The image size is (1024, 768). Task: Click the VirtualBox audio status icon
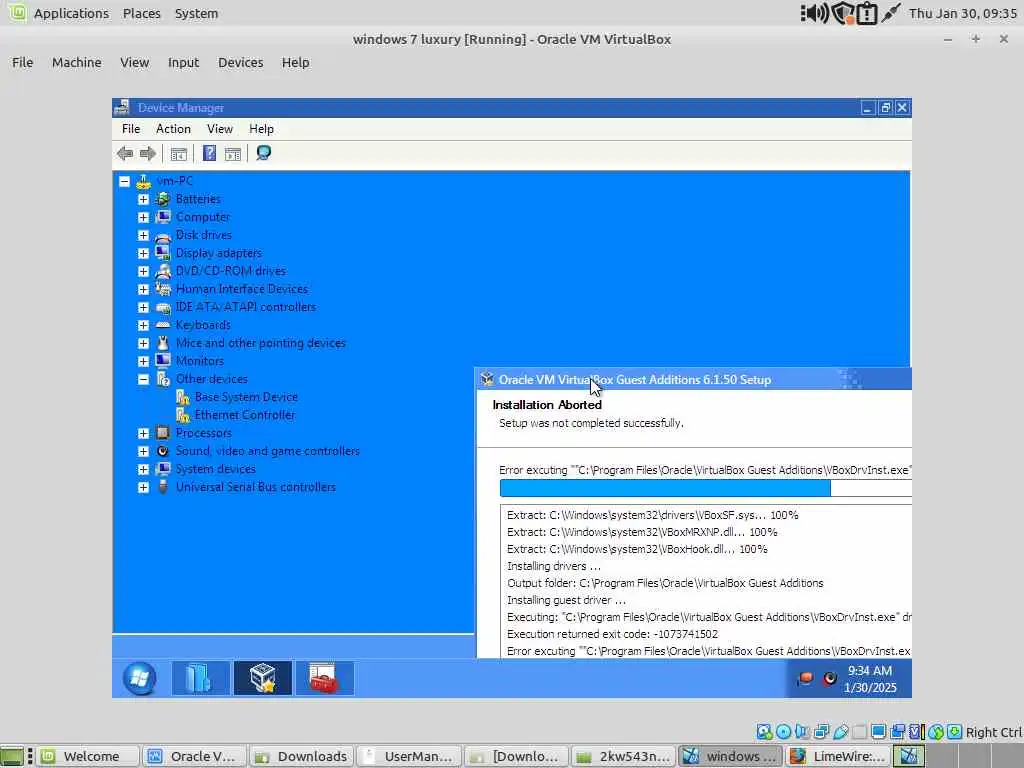tap(802, 732)
